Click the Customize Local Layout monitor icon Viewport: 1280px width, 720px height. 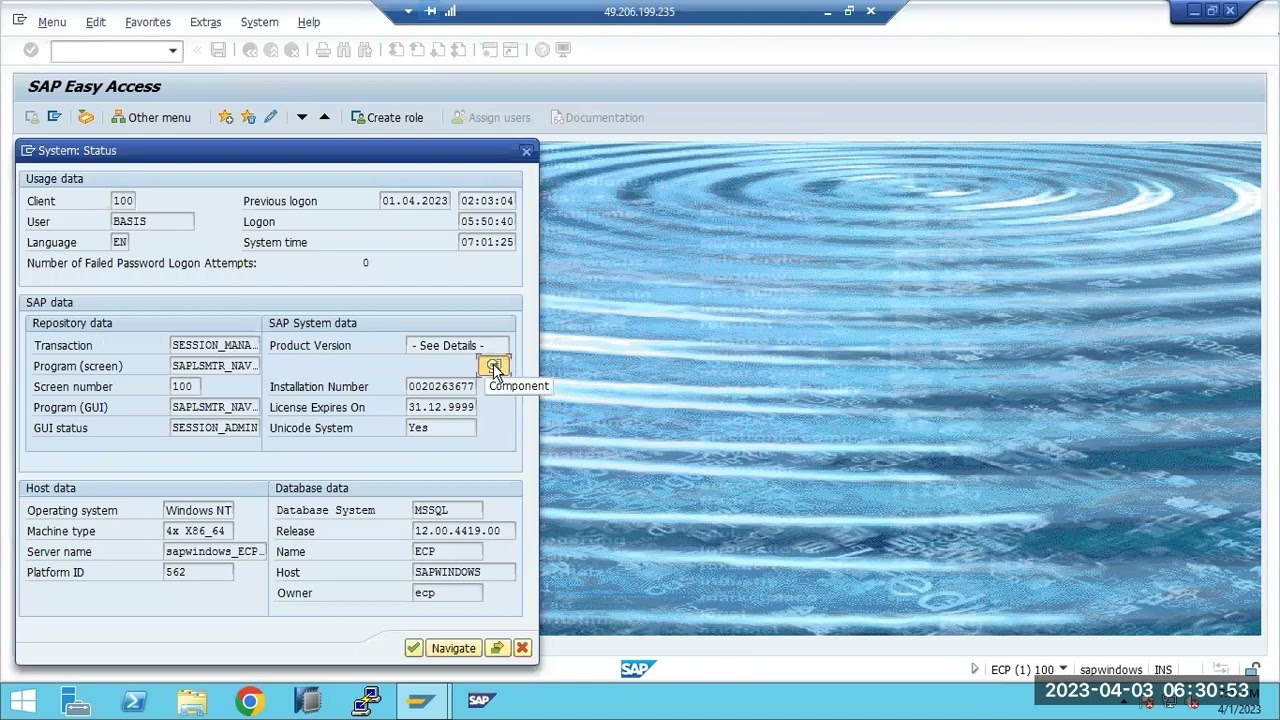(x=563, y=50)
